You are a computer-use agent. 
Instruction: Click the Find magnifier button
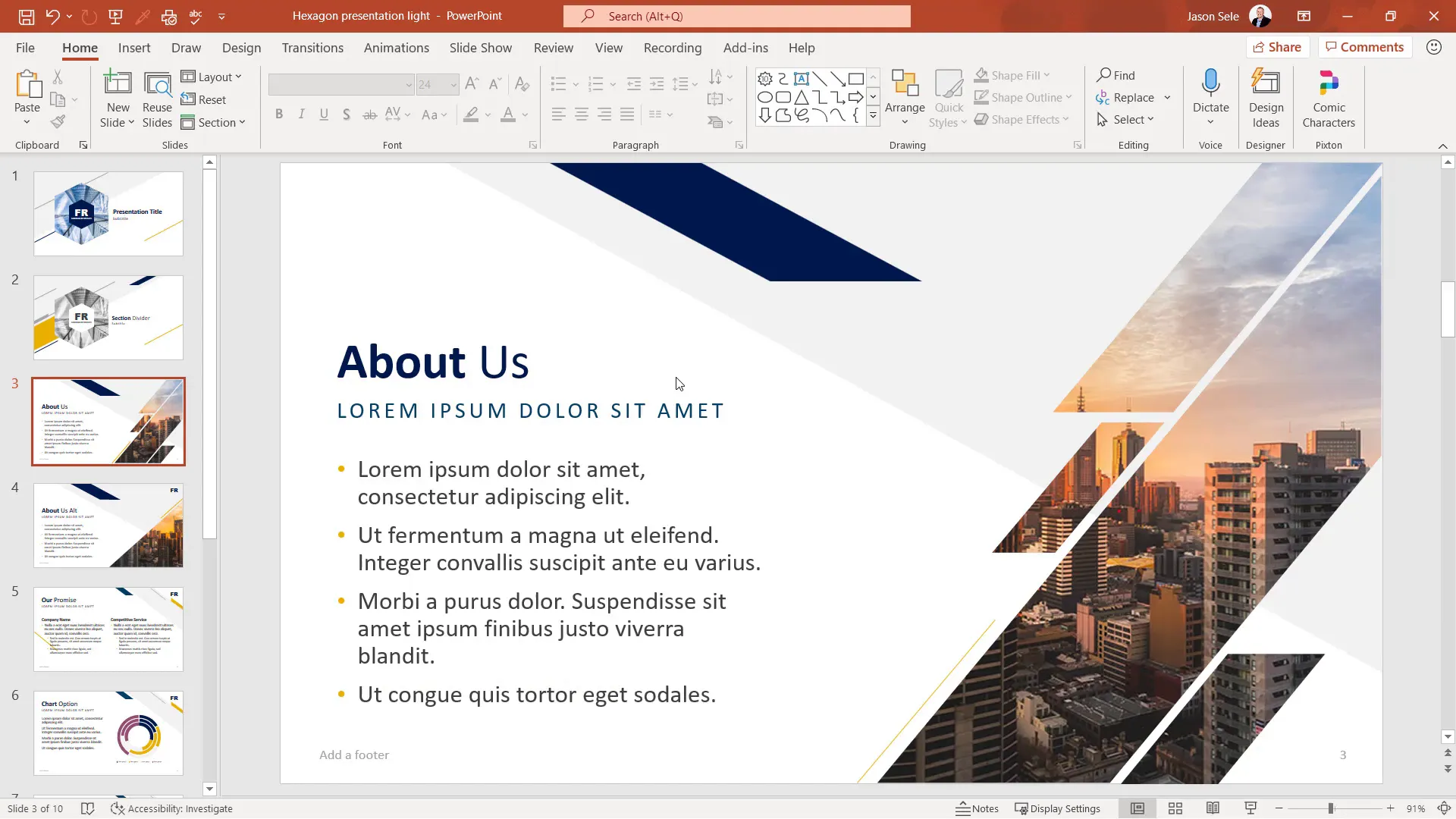pyautogui.click(x=1116, y=75)
